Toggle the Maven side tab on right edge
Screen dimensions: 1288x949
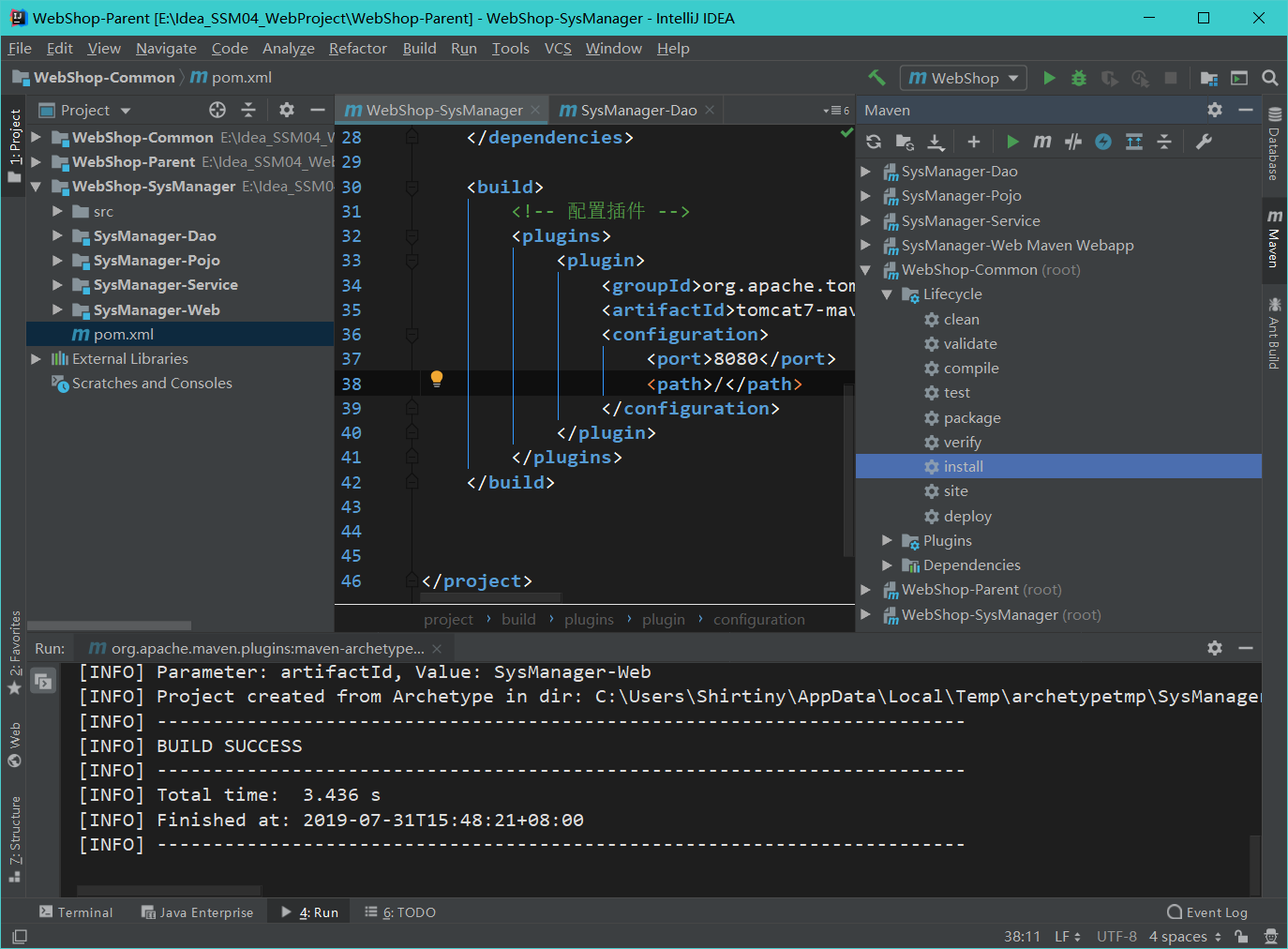[1274, 240]
